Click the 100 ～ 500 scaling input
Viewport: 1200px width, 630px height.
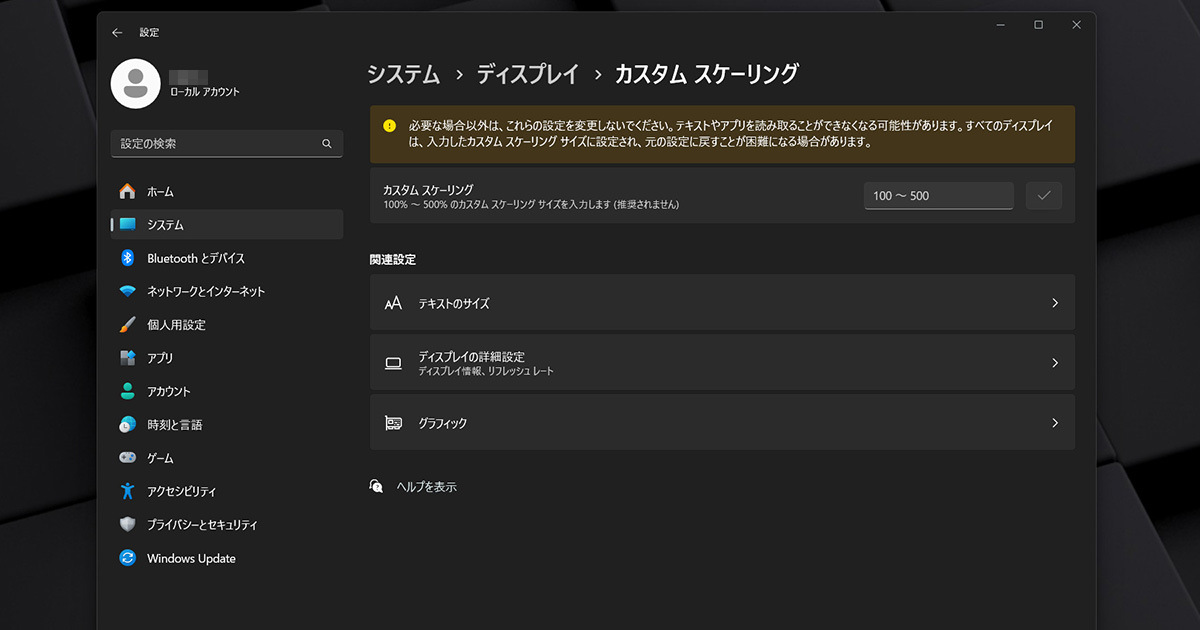point(939,196)
